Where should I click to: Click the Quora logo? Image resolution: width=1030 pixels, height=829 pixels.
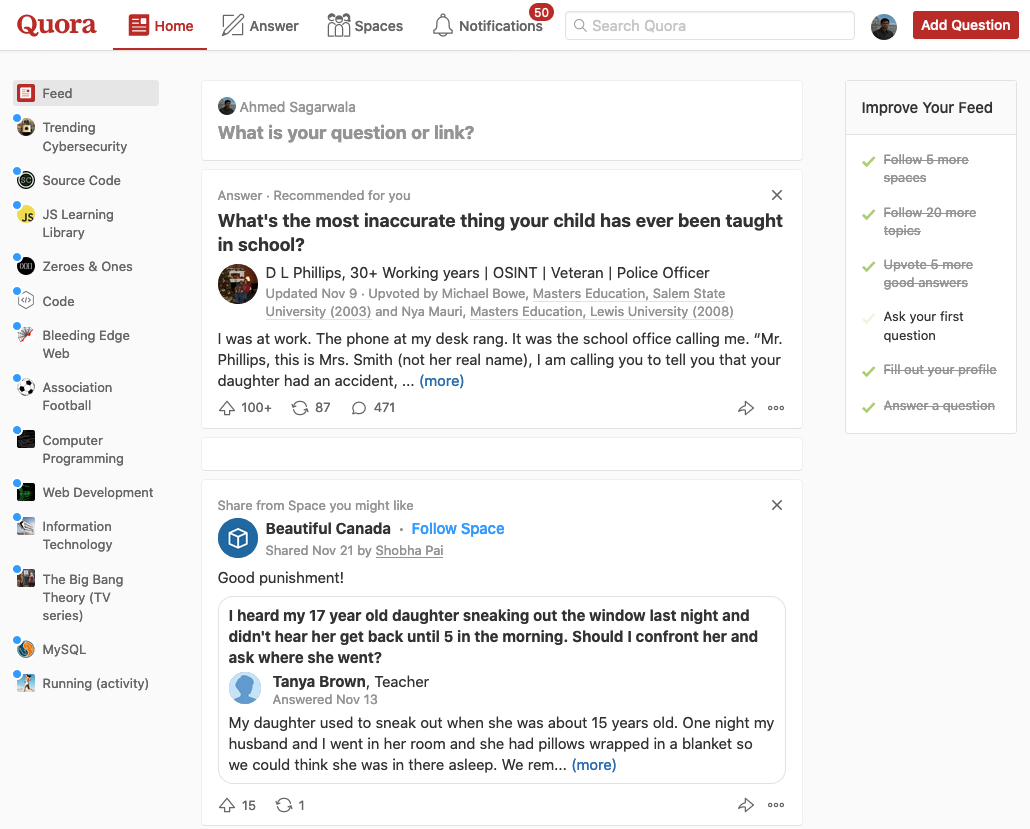(56, 25)
